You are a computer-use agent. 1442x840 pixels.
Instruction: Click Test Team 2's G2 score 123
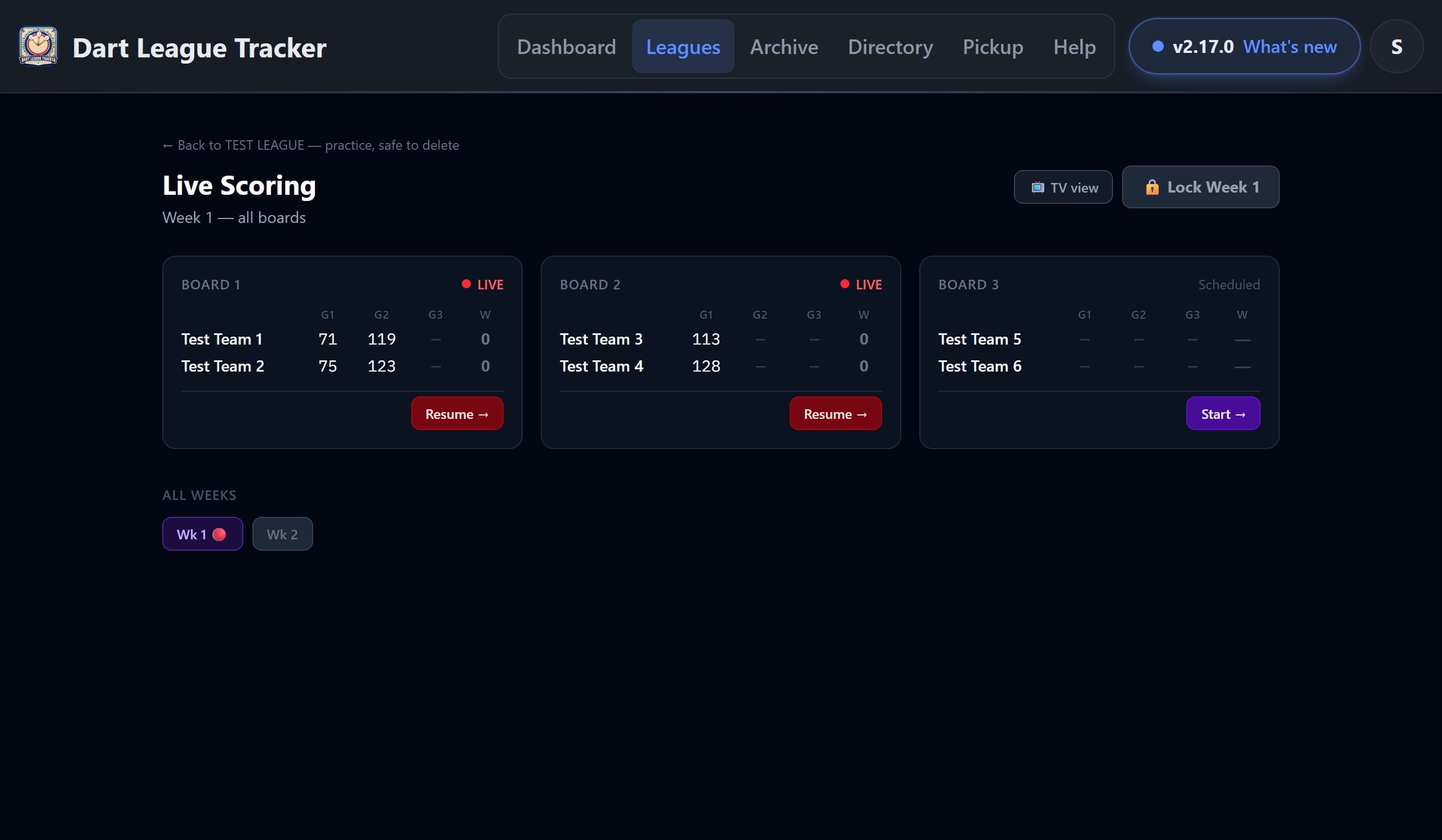[x=381, y=366]
